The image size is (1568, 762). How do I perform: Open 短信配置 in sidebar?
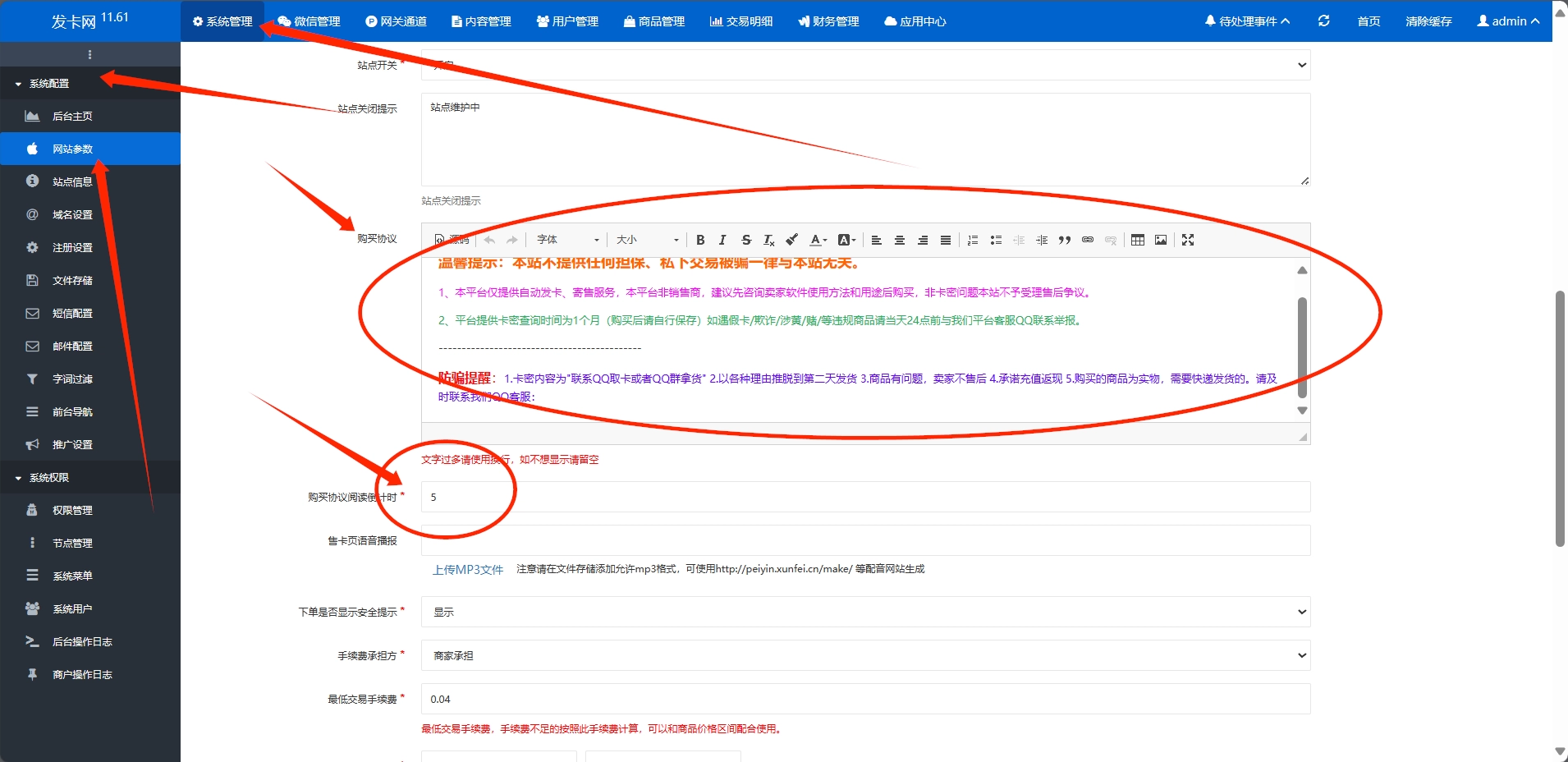(x=90, y=313)
